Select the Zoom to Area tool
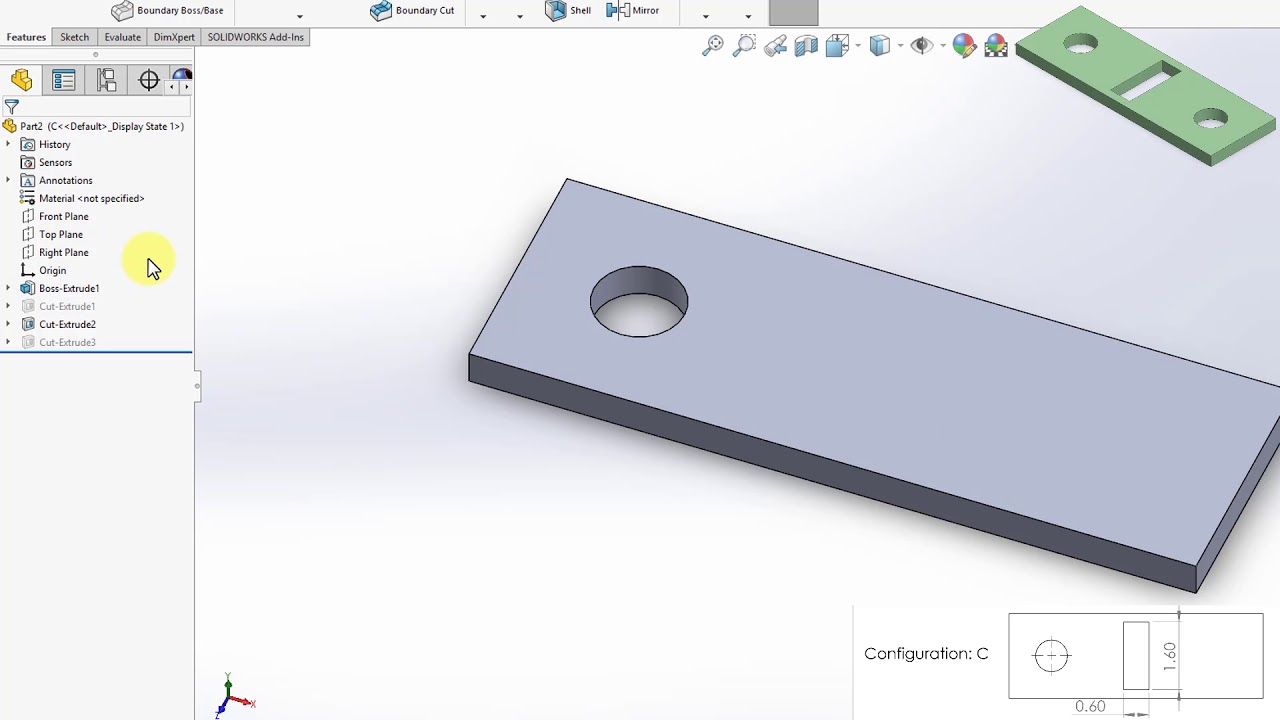The image size is (1280, 720). point(744,46)
